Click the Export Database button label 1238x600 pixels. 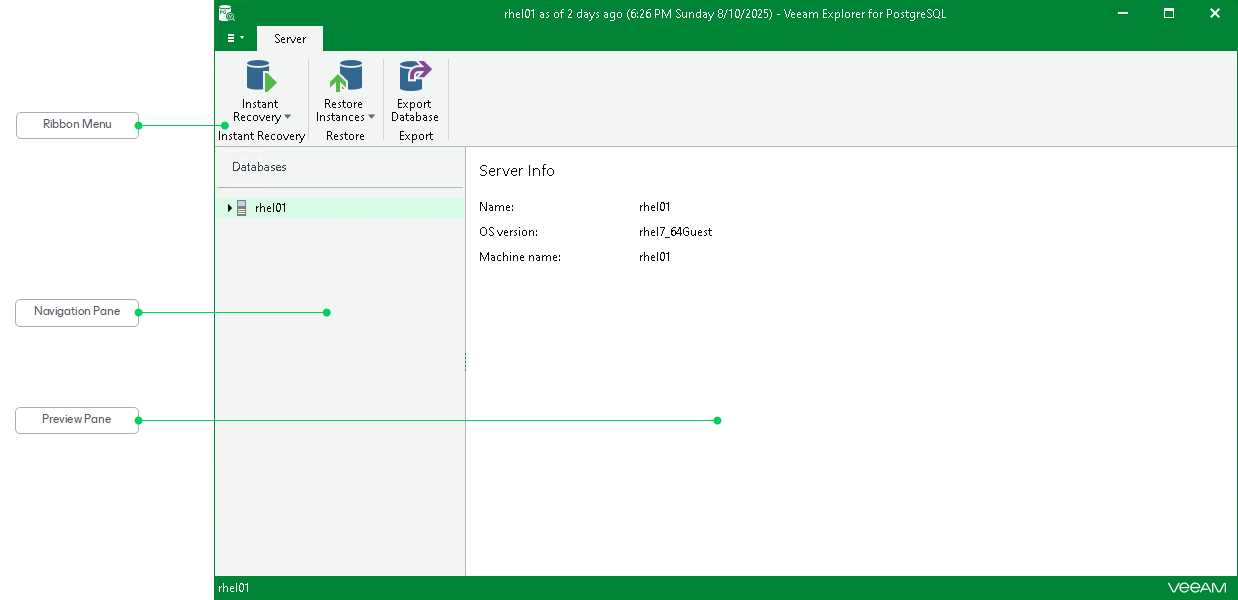point(414,110)
